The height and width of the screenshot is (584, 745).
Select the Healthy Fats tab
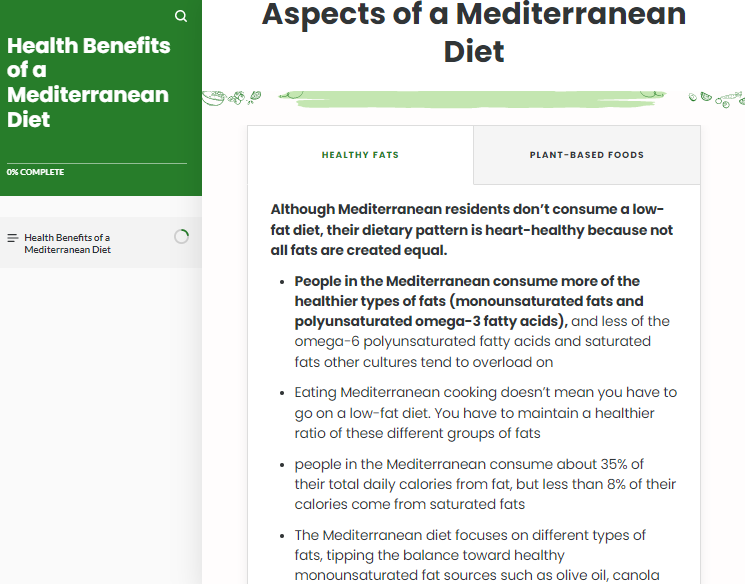[360, 155]
